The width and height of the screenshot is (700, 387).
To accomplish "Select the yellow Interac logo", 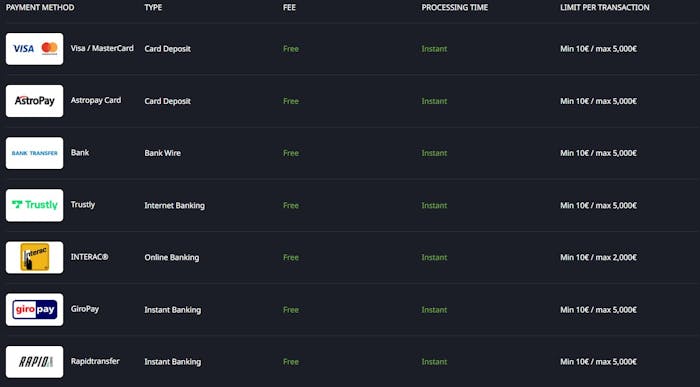I will tap(34, 258).
